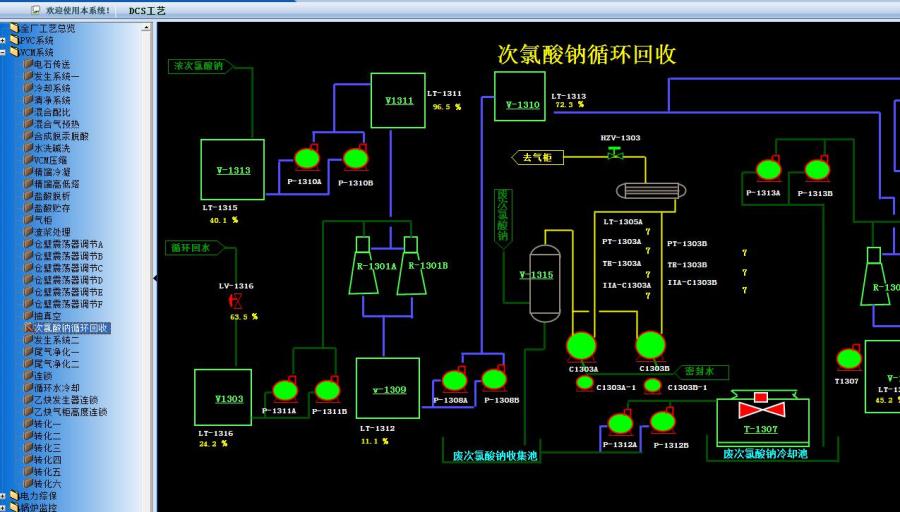Open 尾气净化一 tree page
Image resolution: width=900 pixels, height=512 pixels.
pyautogui.click(x=56, y=352)
